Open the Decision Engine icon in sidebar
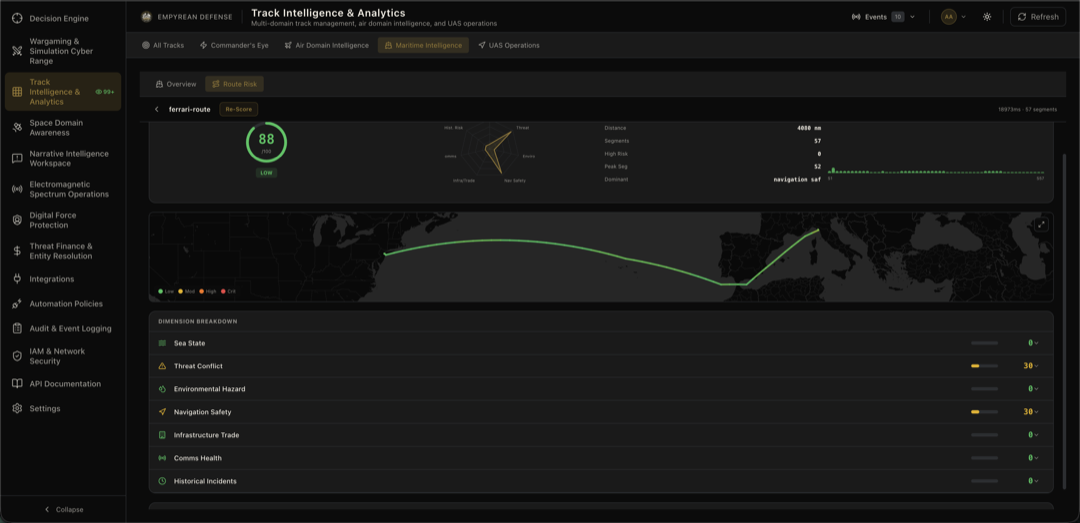 click(x=17, y=17)
